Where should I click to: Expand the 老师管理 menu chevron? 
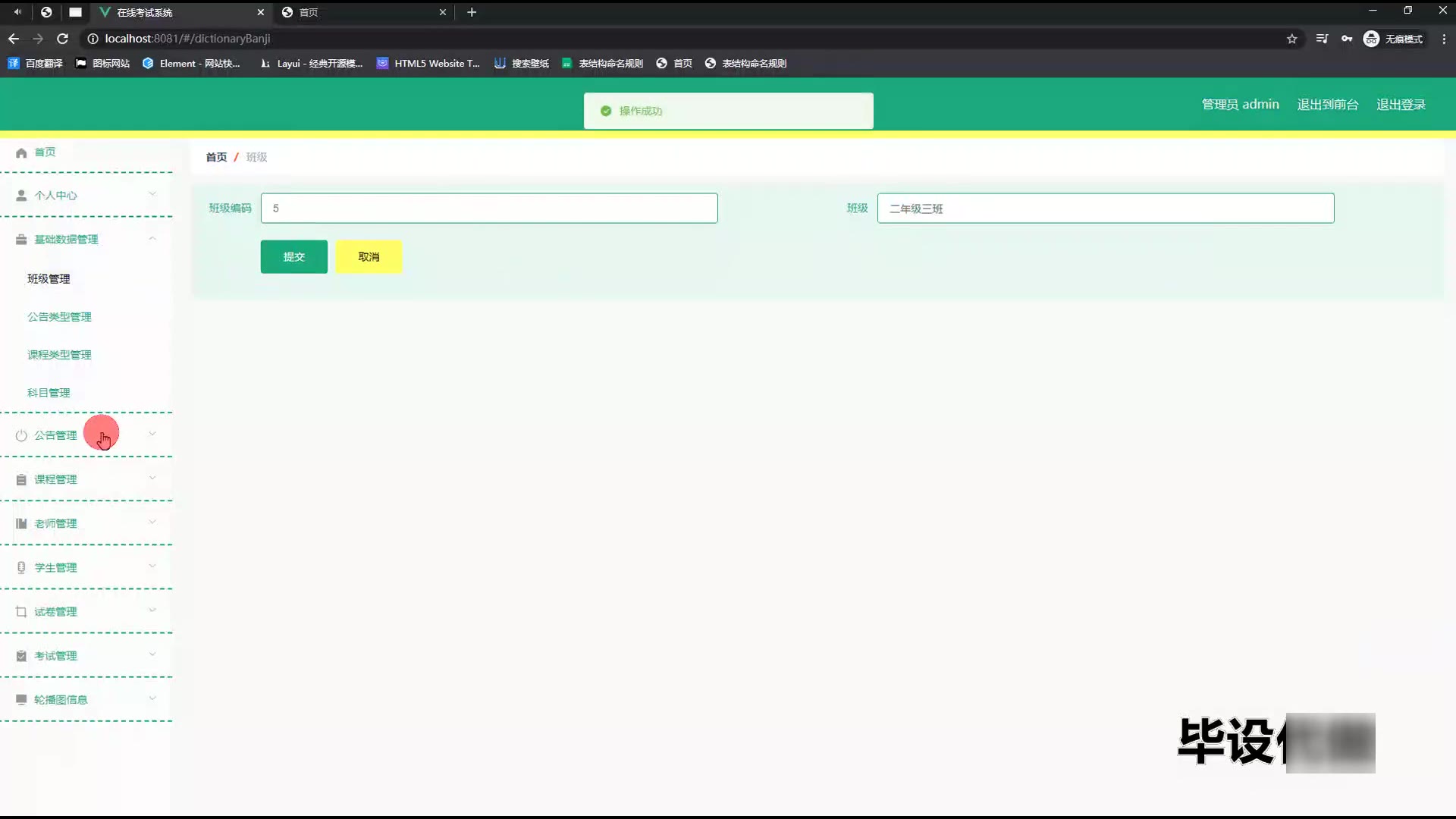pos(152,522)
